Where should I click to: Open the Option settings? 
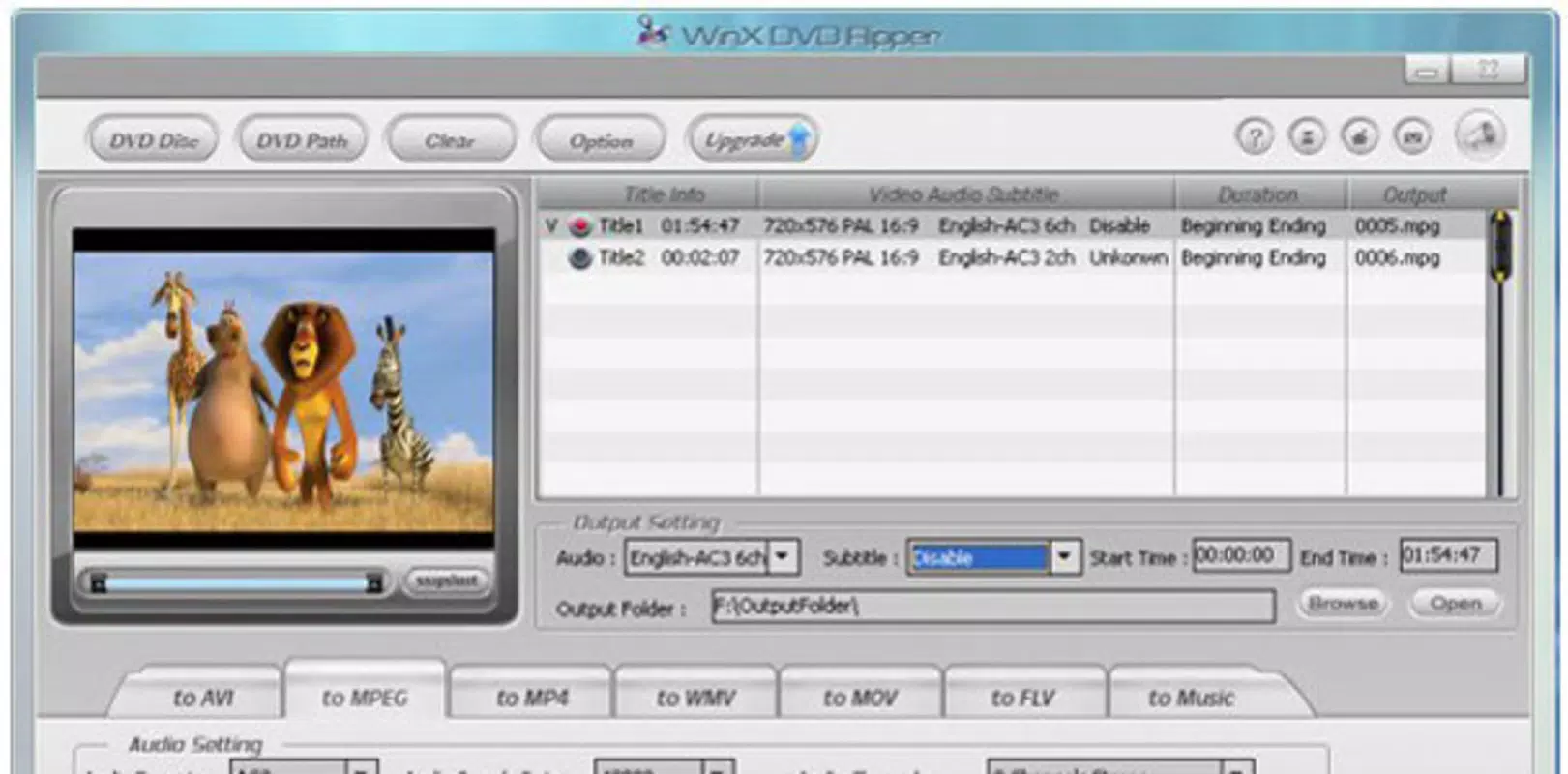(x=601, y=140)
